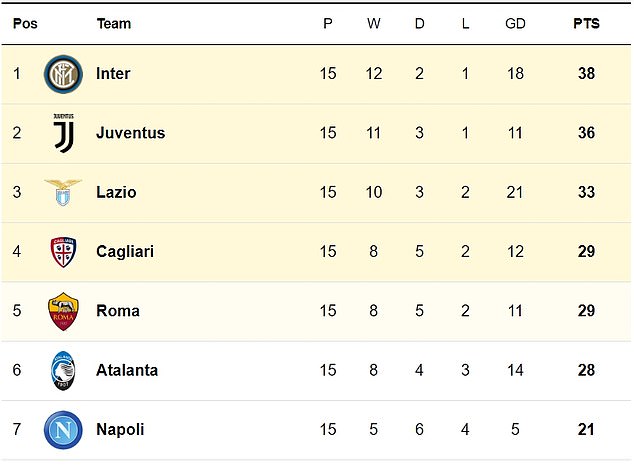Click the Atalanta club badge
634x465 pixels.
coord(62,370)
